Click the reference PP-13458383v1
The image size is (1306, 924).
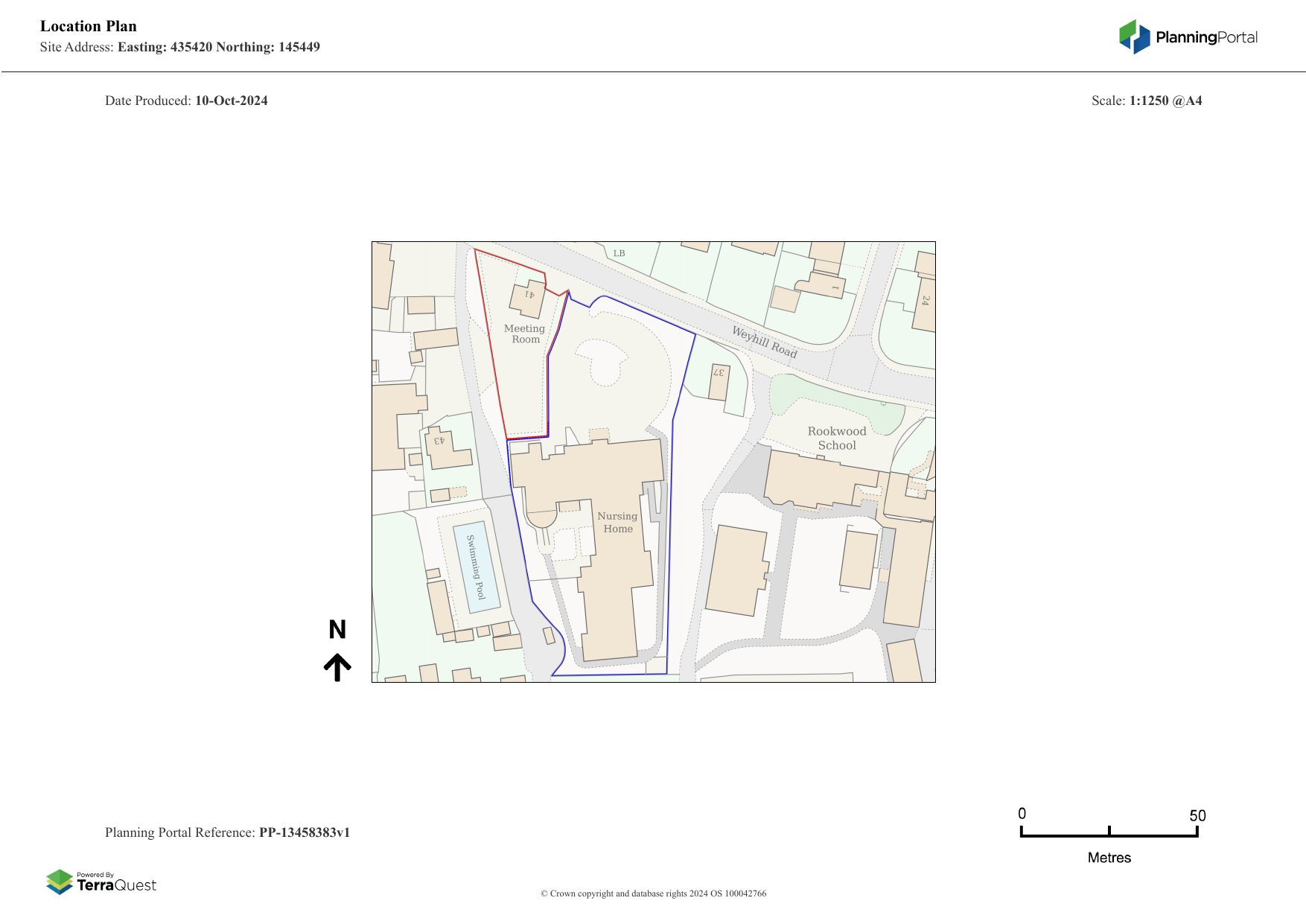point(304,832)
